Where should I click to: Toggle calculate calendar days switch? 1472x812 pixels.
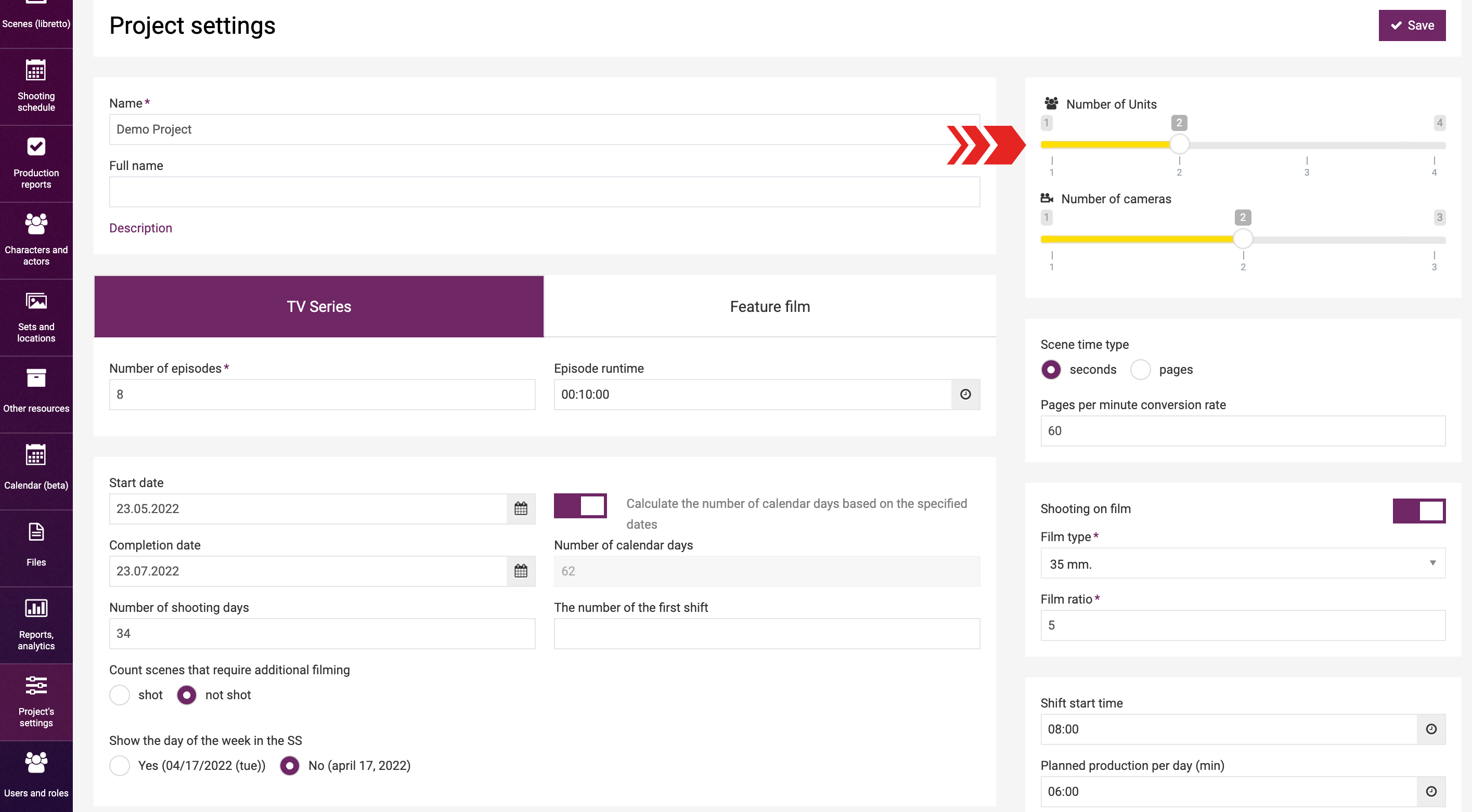(580, 506)
